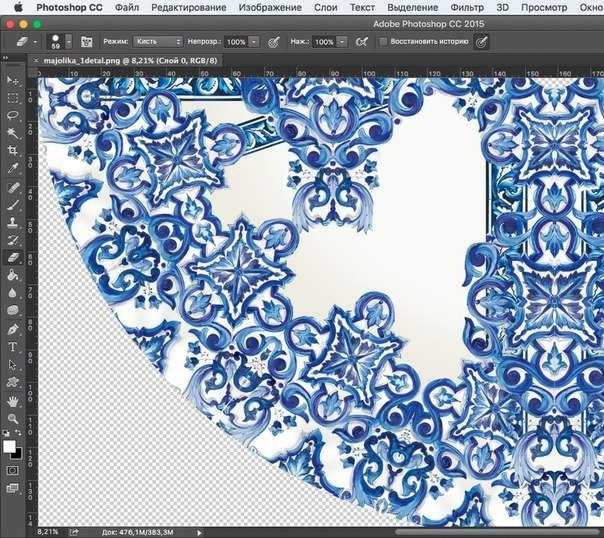Select the Type tool
604x538 pixels.
[x=12, y=347]
